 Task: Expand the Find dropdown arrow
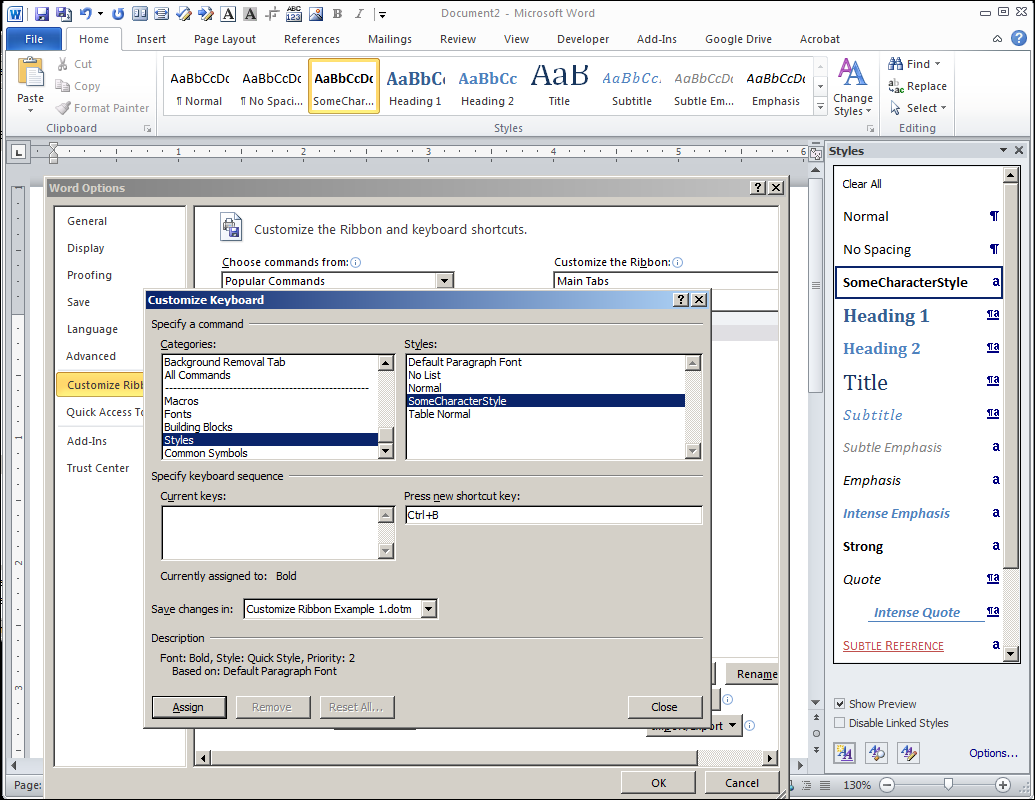click(x=937, y=64)
